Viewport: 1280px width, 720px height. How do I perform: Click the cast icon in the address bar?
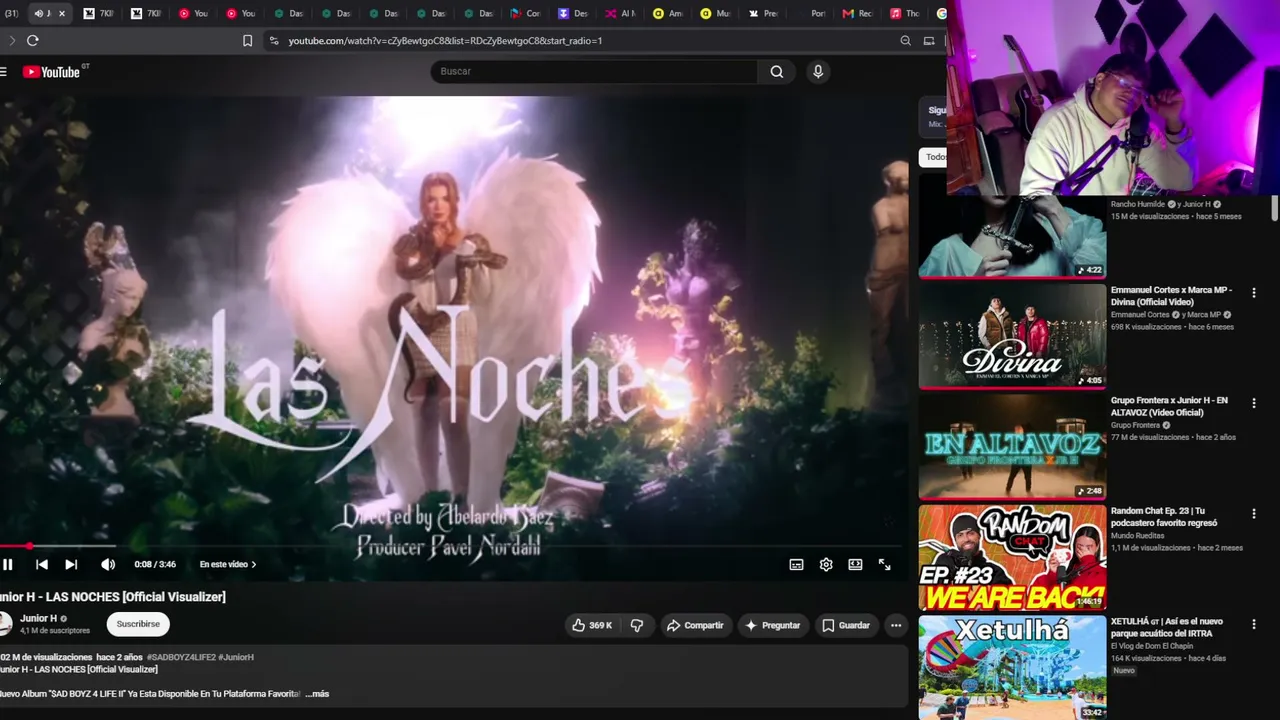tap(929, 41)
